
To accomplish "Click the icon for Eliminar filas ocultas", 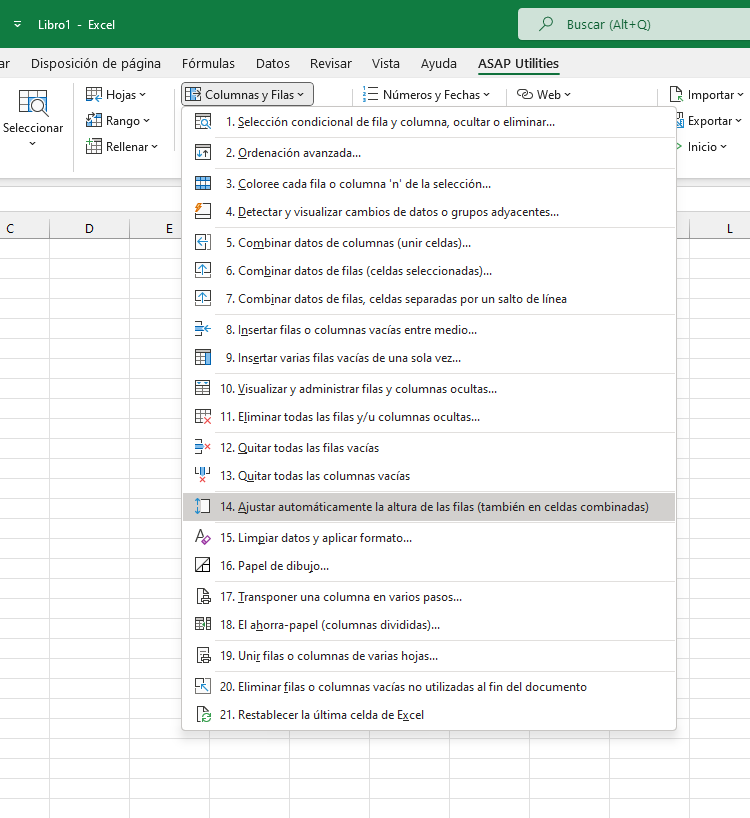I will [202, 416].
